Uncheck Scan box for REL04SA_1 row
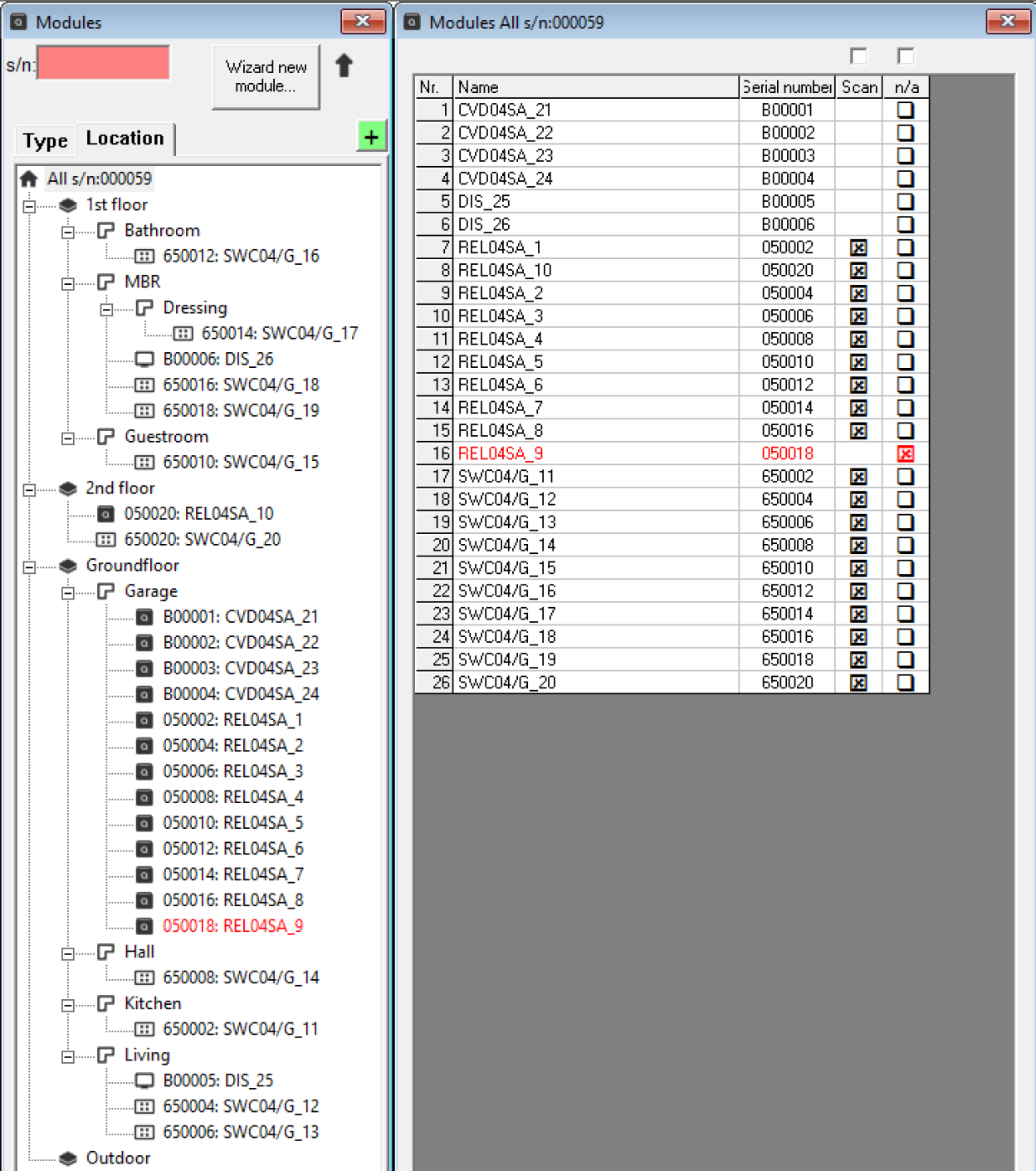This screenshot has height=1171, width=1036. point(858,247)
